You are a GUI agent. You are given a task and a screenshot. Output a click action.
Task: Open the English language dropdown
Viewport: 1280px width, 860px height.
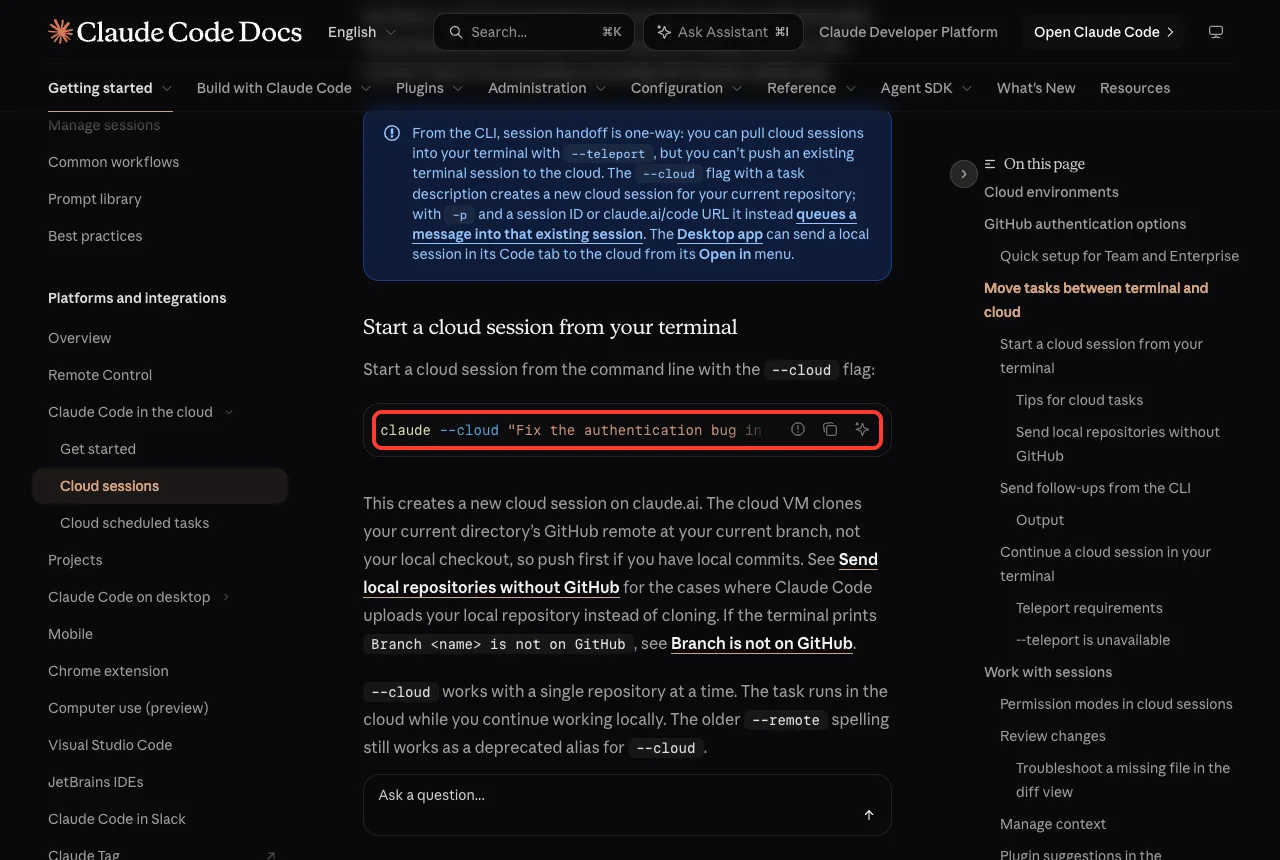click(362, 32)
